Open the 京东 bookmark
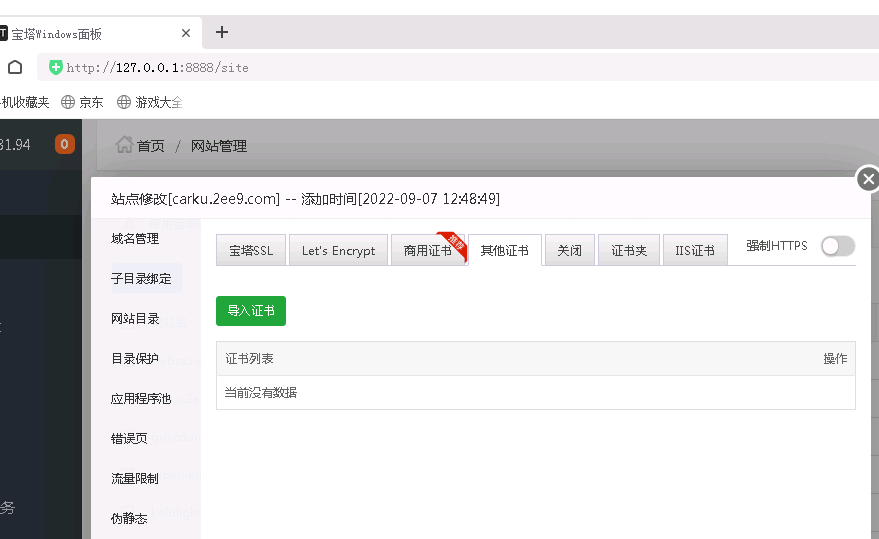 click(x=82, y=102)
